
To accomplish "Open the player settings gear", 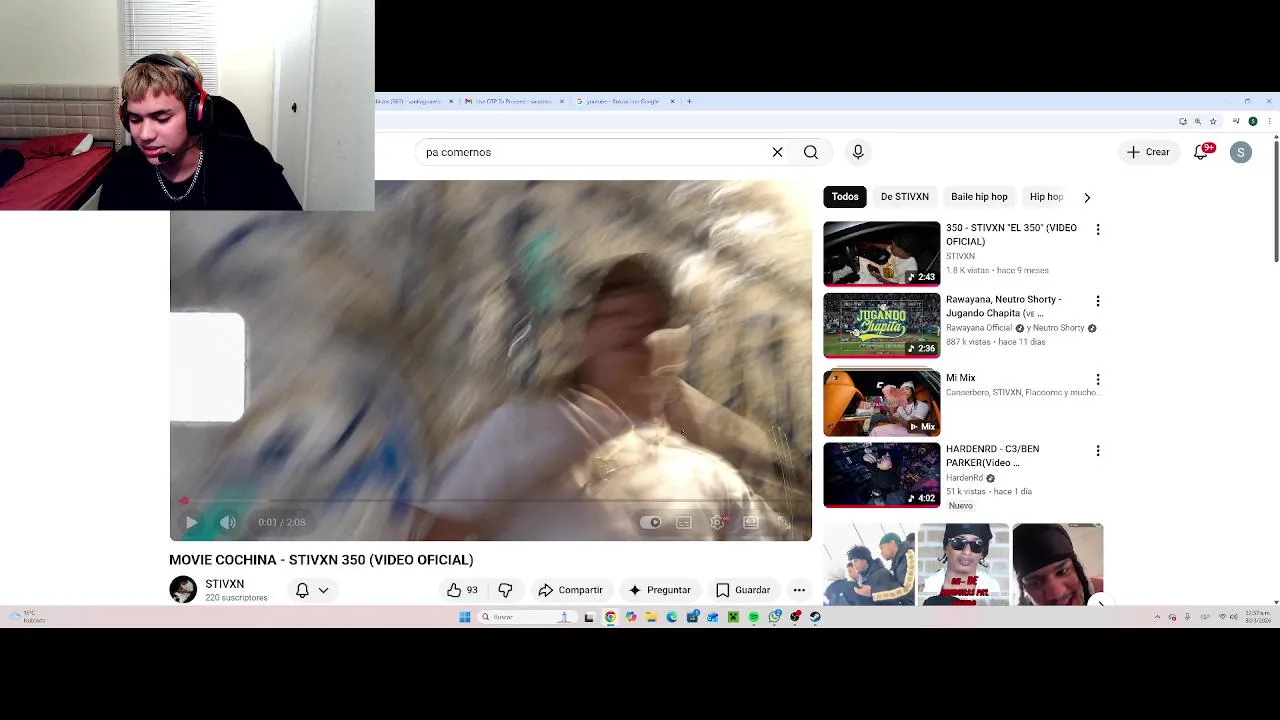I will click(x=718, y=522).
